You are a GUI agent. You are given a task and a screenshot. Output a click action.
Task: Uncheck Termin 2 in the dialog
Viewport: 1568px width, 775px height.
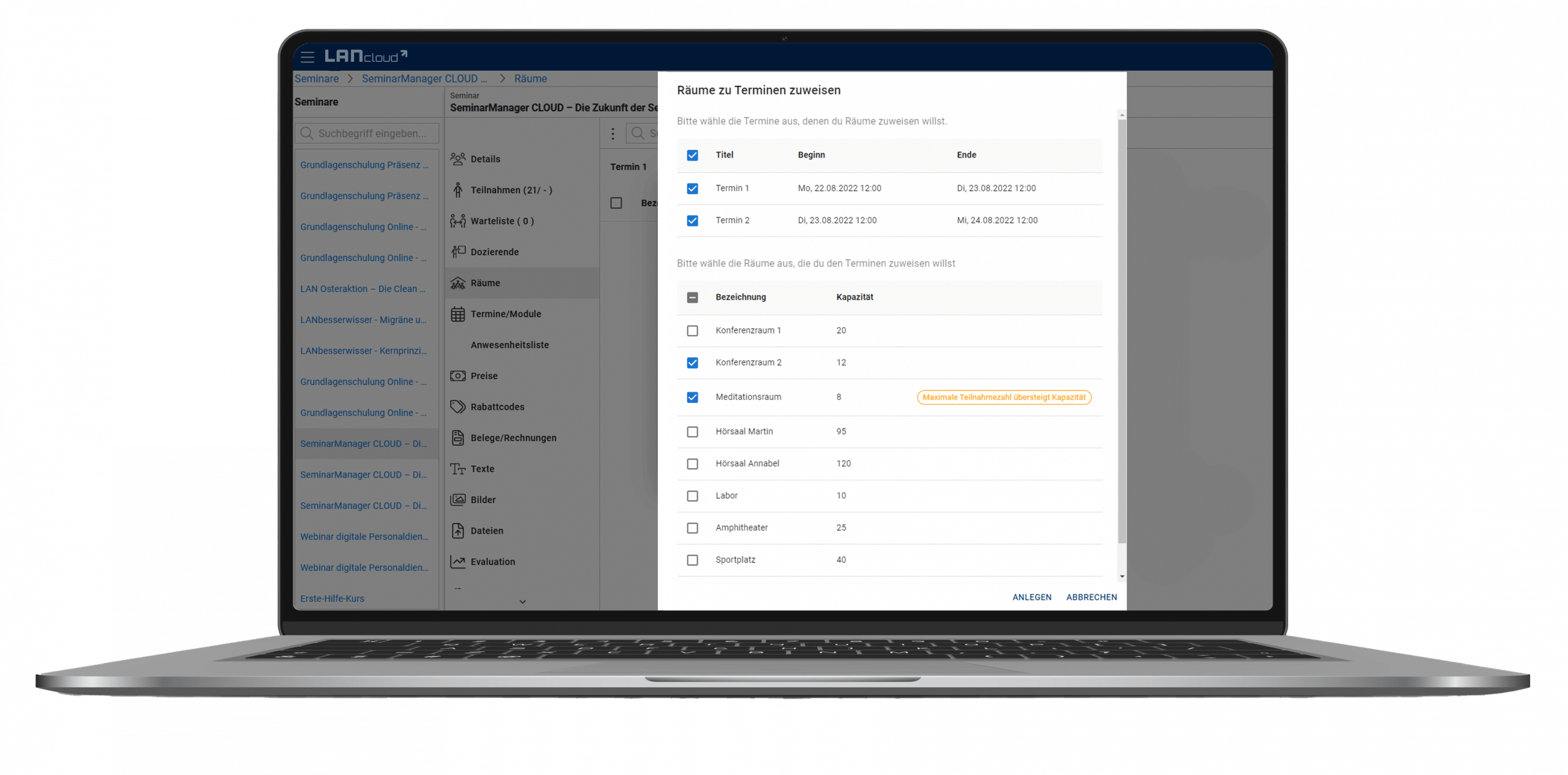coord(692,220)
